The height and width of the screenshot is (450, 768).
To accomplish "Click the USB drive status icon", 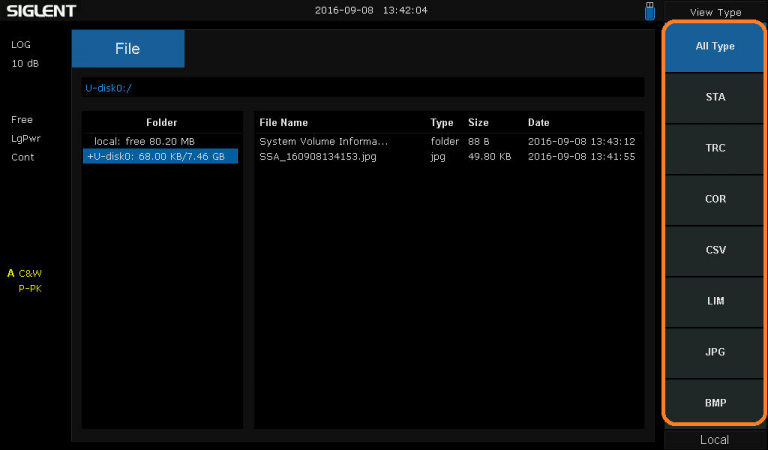I will [x=649, y=11].
